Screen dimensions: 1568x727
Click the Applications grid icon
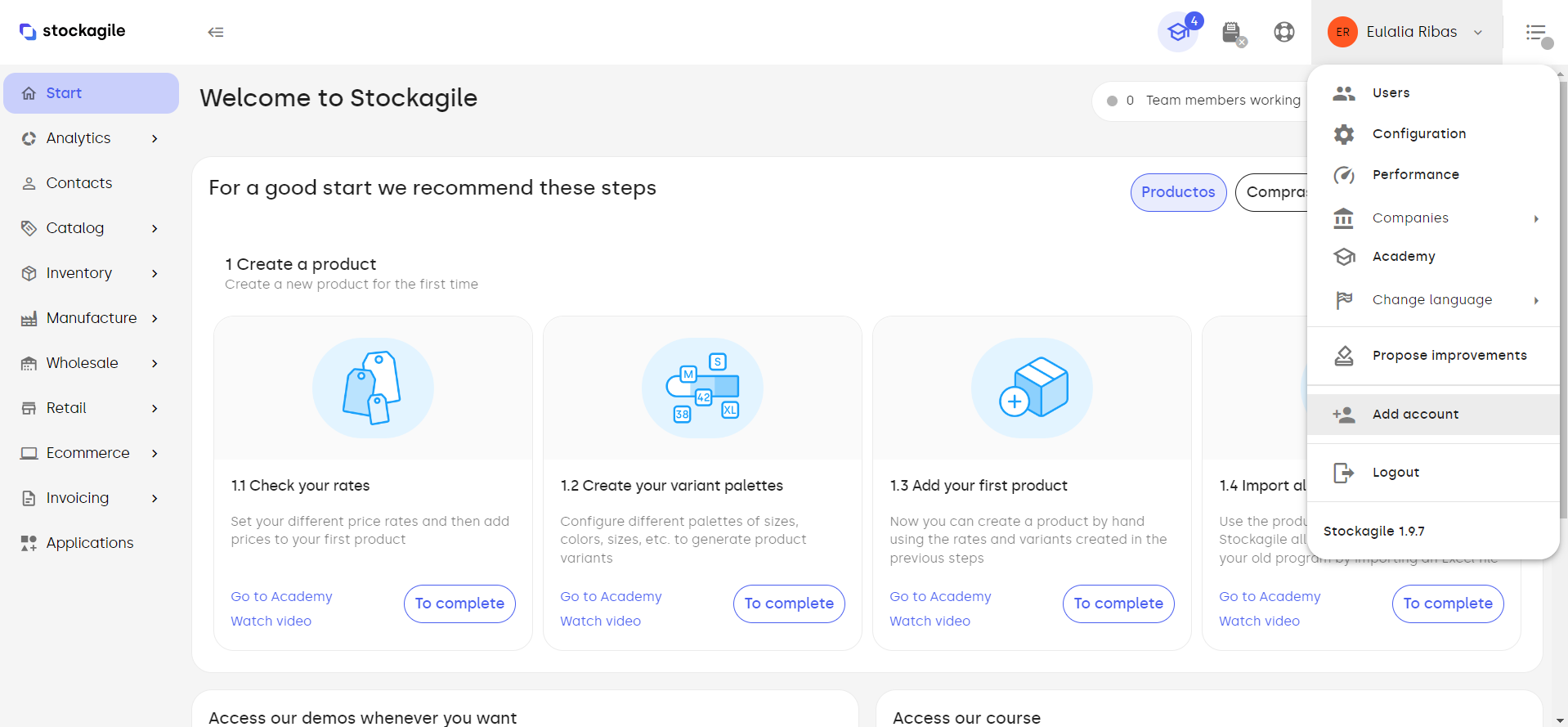tap(29, 543)
